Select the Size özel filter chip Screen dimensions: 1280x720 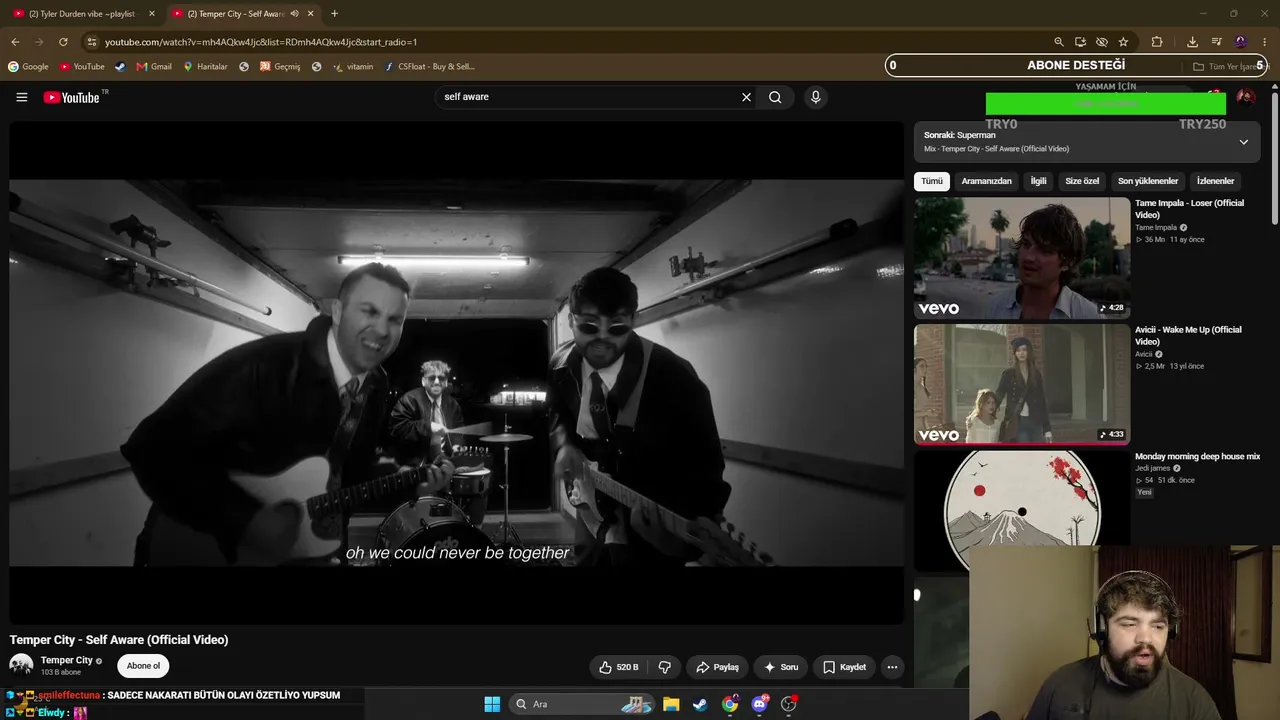[1082, 181]
